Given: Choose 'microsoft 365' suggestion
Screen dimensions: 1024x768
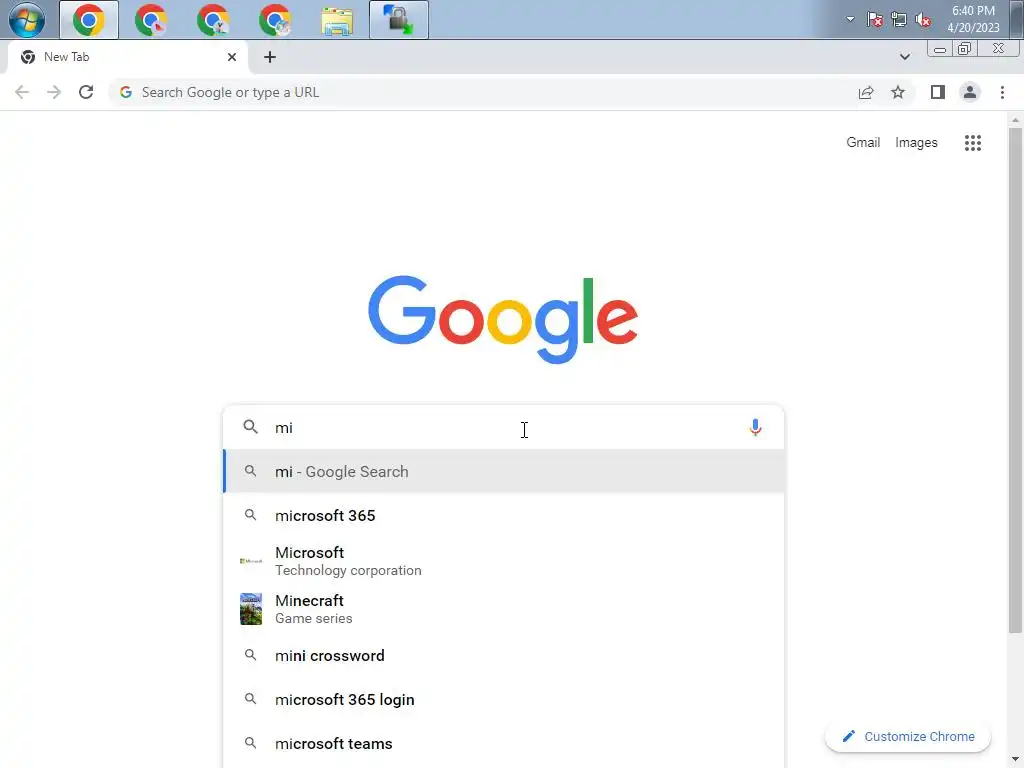Looking at the screenshot, I should [x=504, y=515].
